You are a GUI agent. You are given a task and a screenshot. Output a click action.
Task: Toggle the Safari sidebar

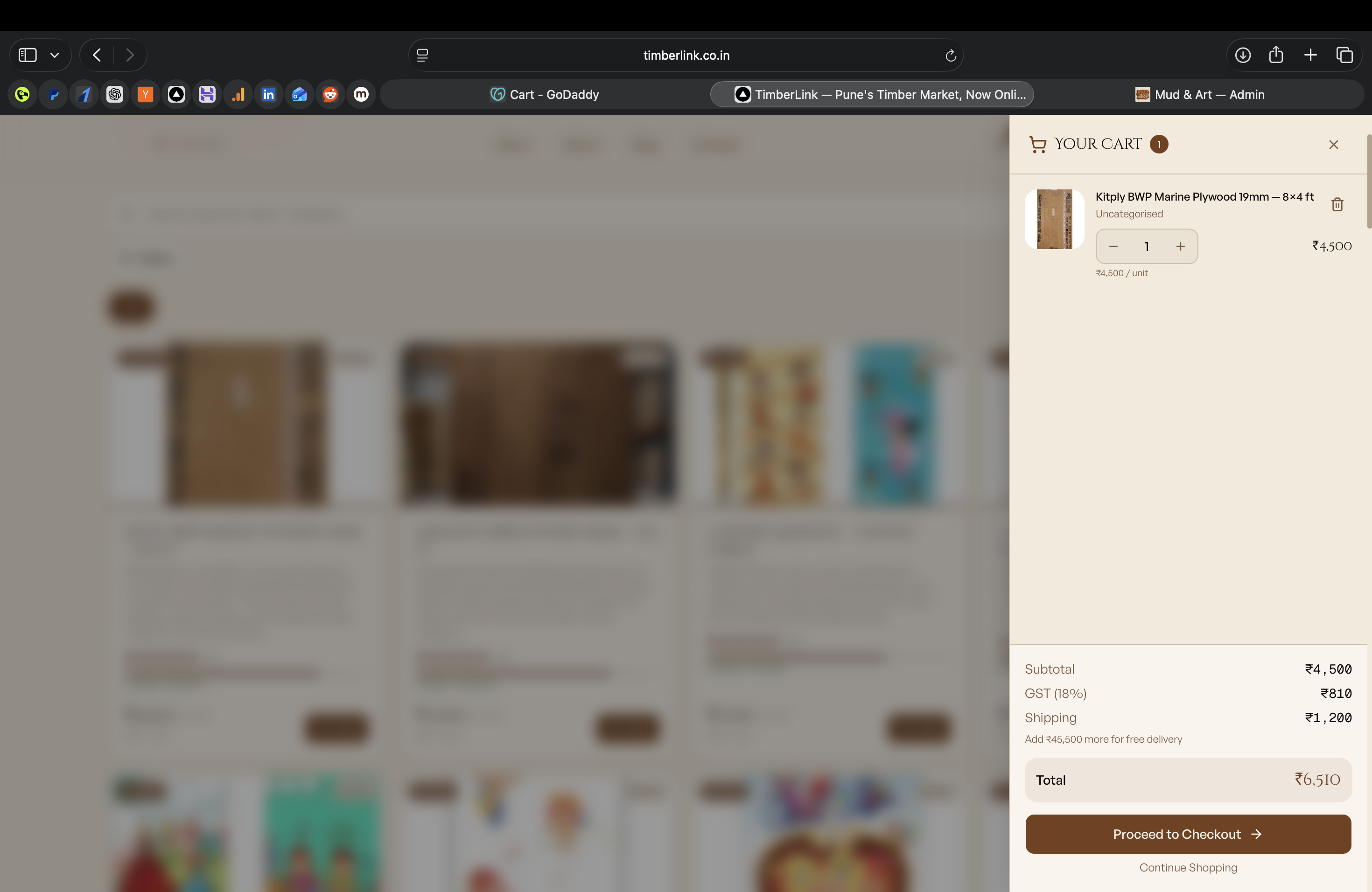click(x=28, y=55)
